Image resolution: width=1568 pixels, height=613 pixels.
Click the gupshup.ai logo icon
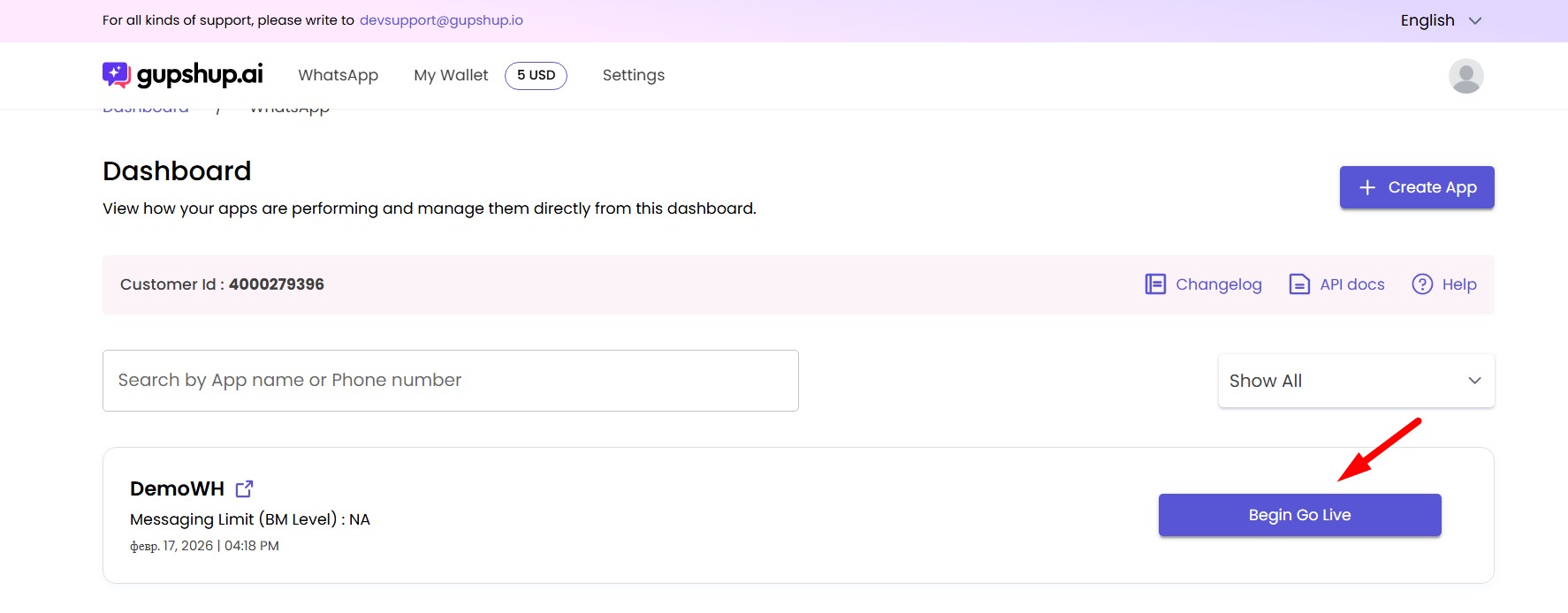click(116, 75)
